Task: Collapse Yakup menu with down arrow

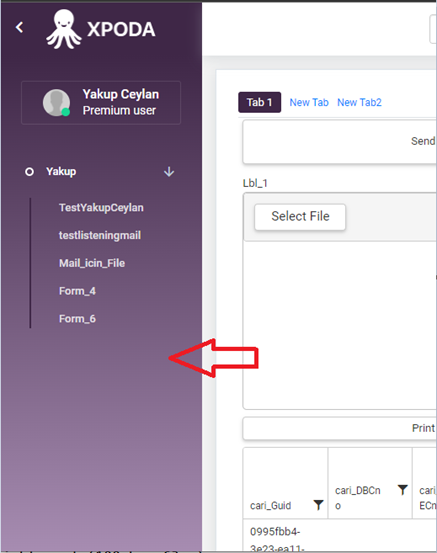Action: [x=169, y=172]
